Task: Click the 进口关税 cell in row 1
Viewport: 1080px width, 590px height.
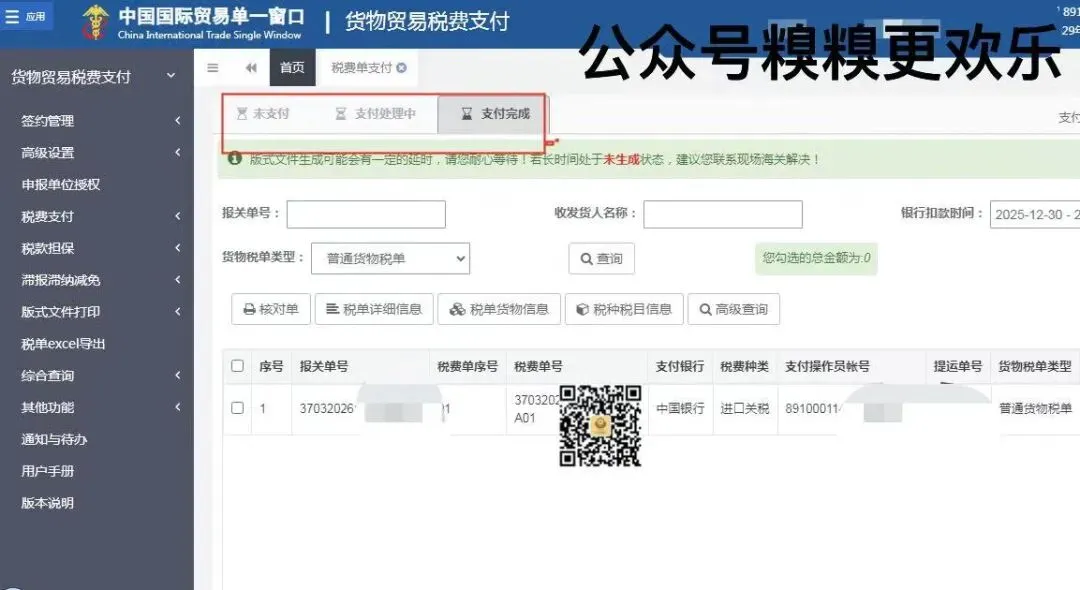Action: point(745,408)
